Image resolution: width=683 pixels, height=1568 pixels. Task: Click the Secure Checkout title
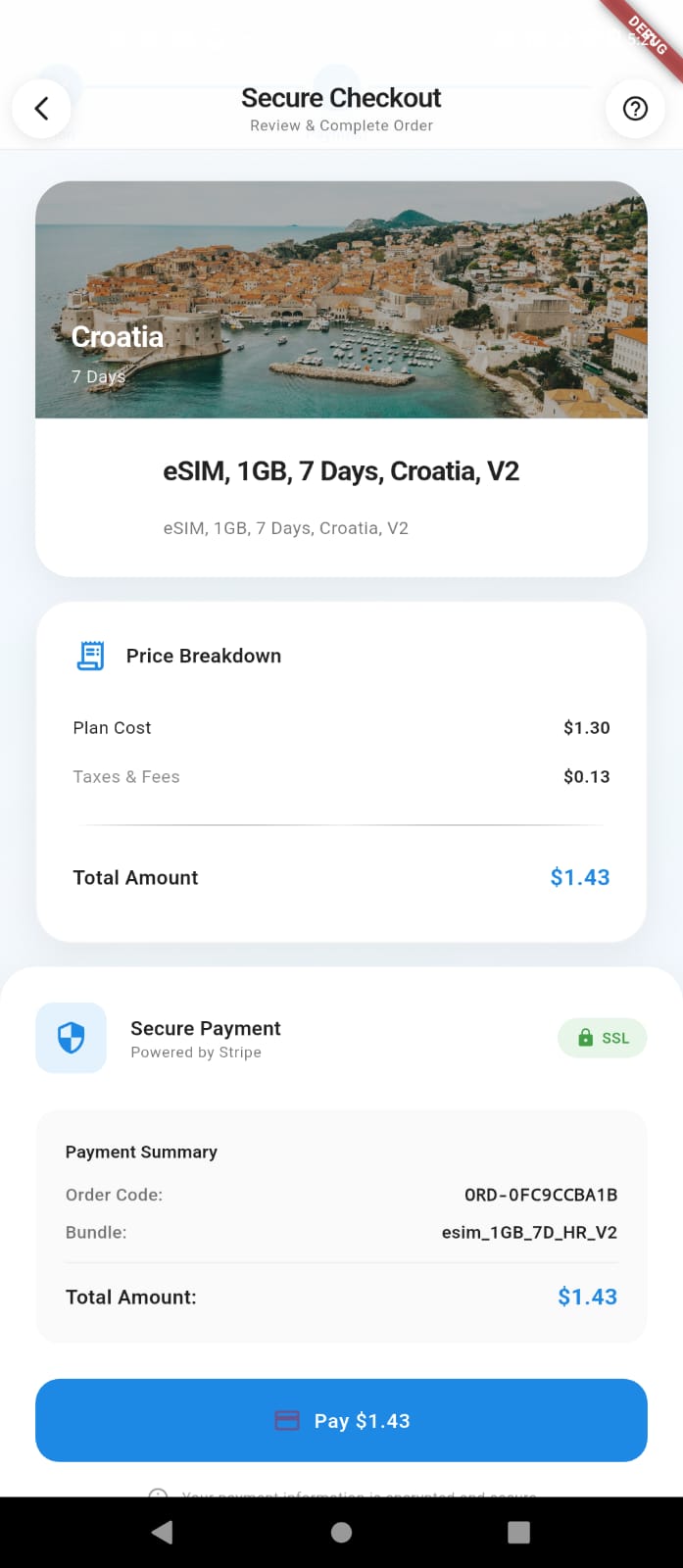341,98
